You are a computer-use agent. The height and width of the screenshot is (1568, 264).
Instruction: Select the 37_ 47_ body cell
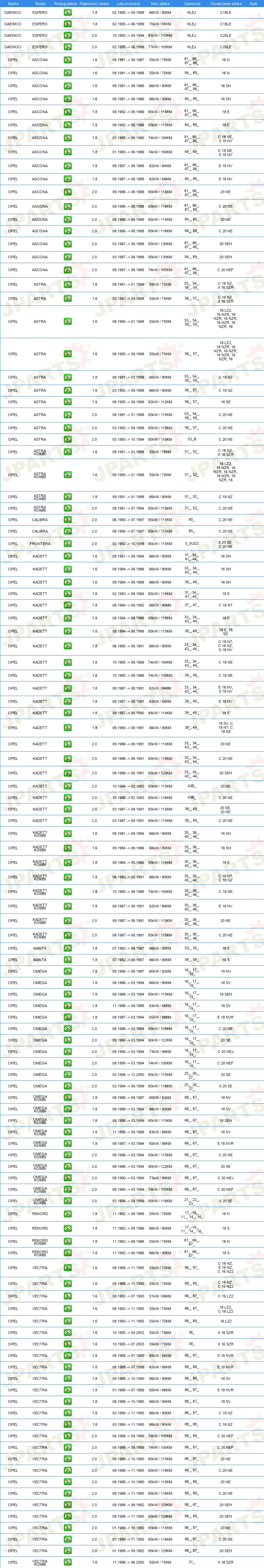coord(192,605)
